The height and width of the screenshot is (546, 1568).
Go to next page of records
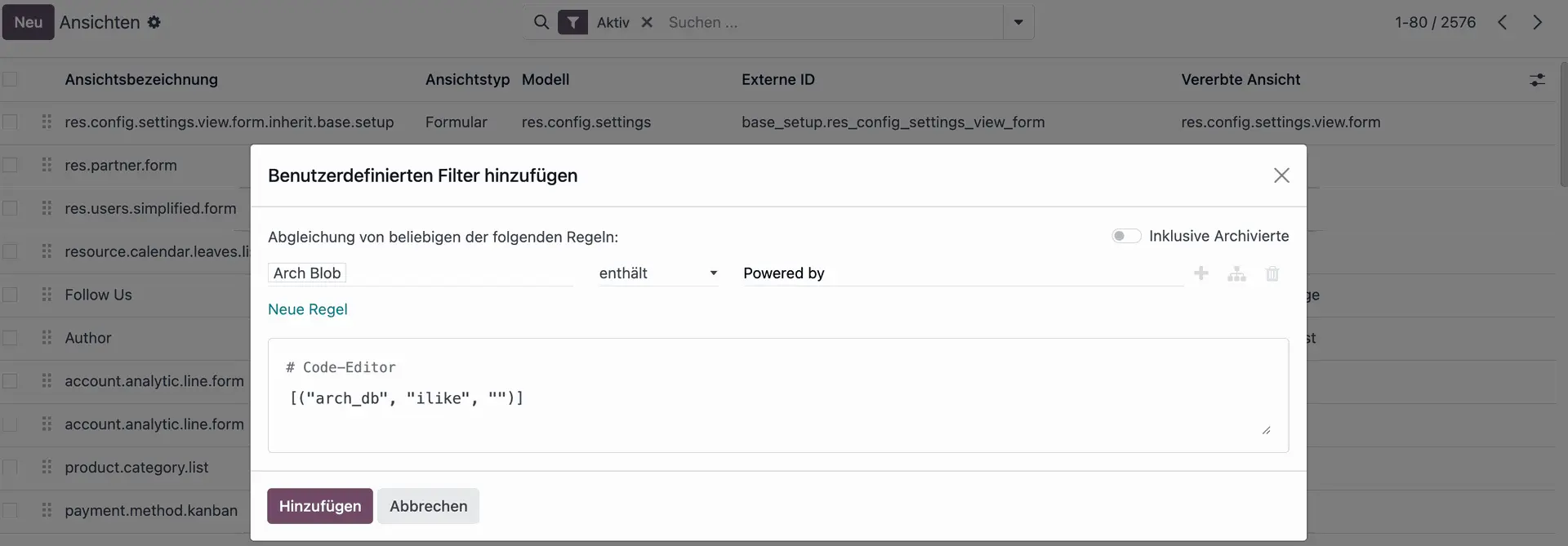(x=1537, y=23)
